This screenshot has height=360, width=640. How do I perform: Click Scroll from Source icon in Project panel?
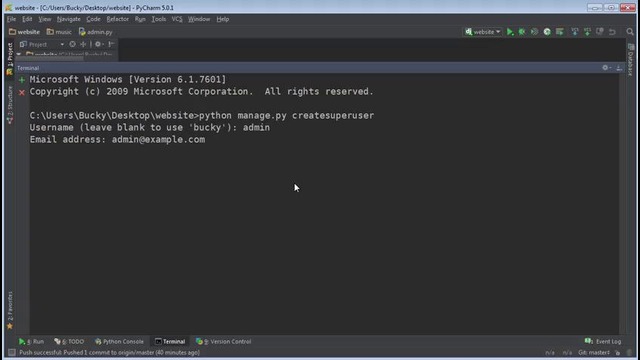click(72, 44)
